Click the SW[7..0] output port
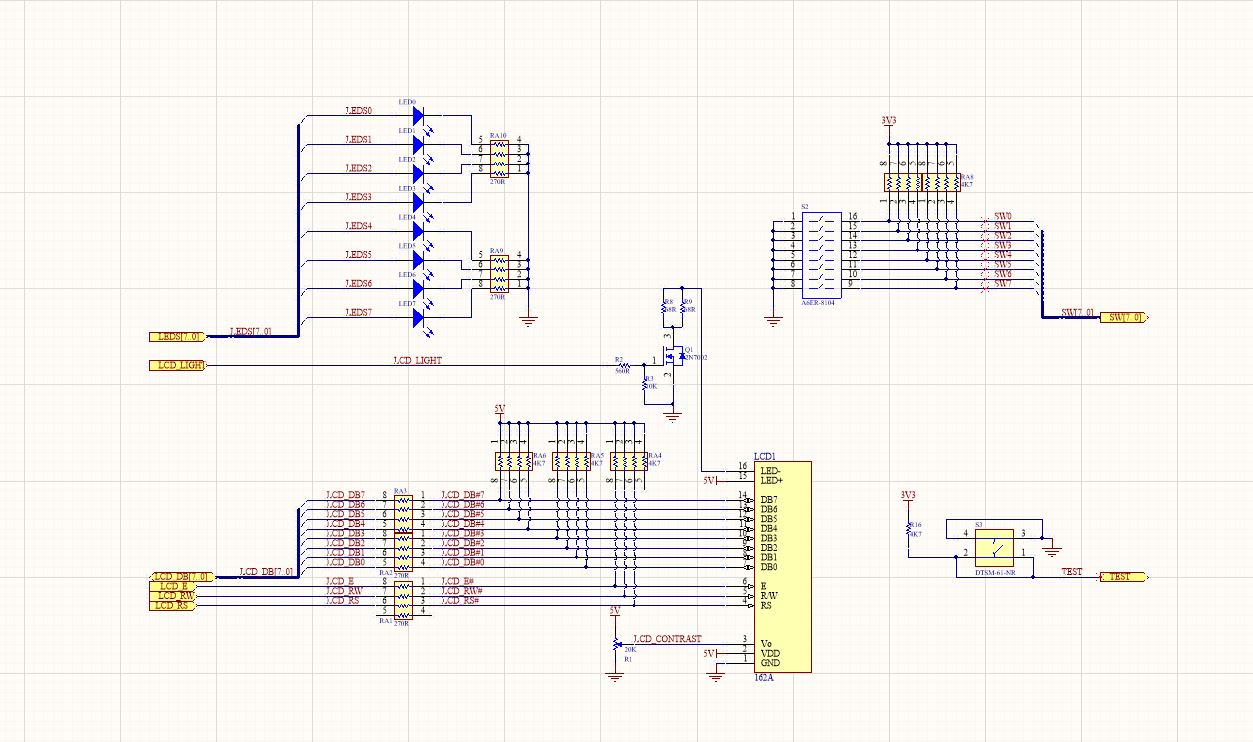The image size is (1253, 742). [1124, 318]
